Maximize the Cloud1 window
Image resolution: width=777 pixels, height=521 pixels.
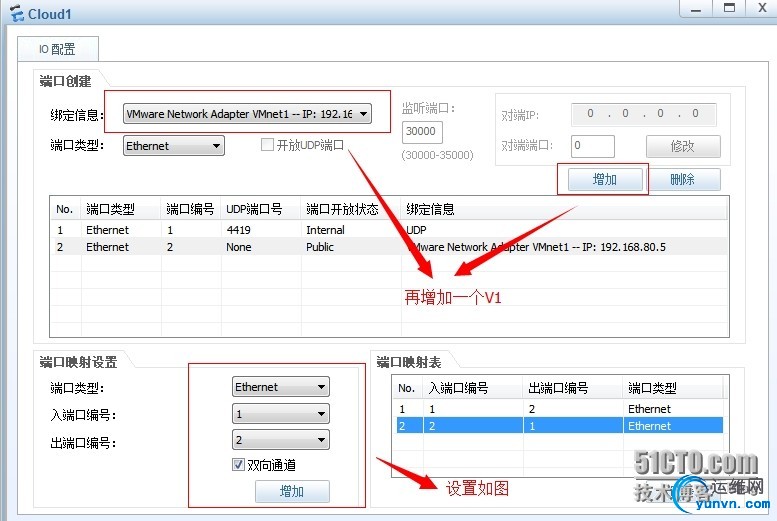pos(729,8)
